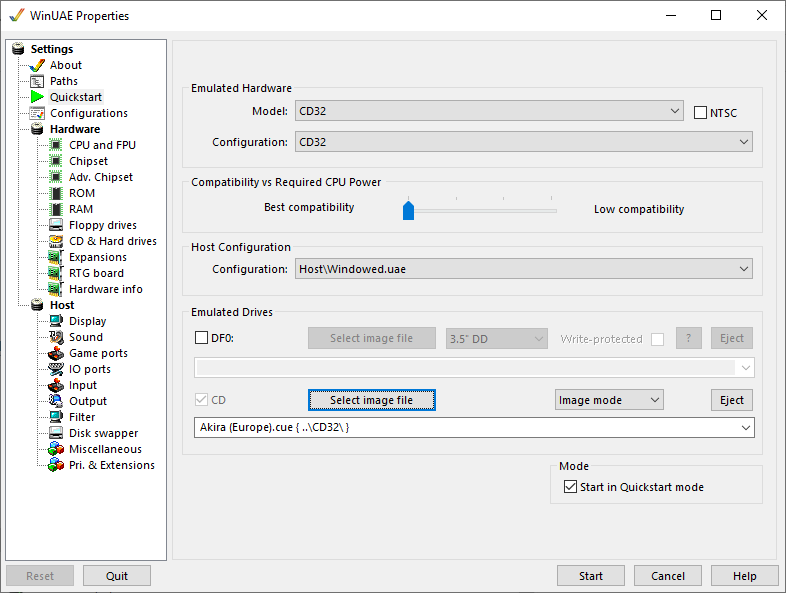Click the About checkmark icon
This screenshot has height=593, width=786.
[37, 65]
